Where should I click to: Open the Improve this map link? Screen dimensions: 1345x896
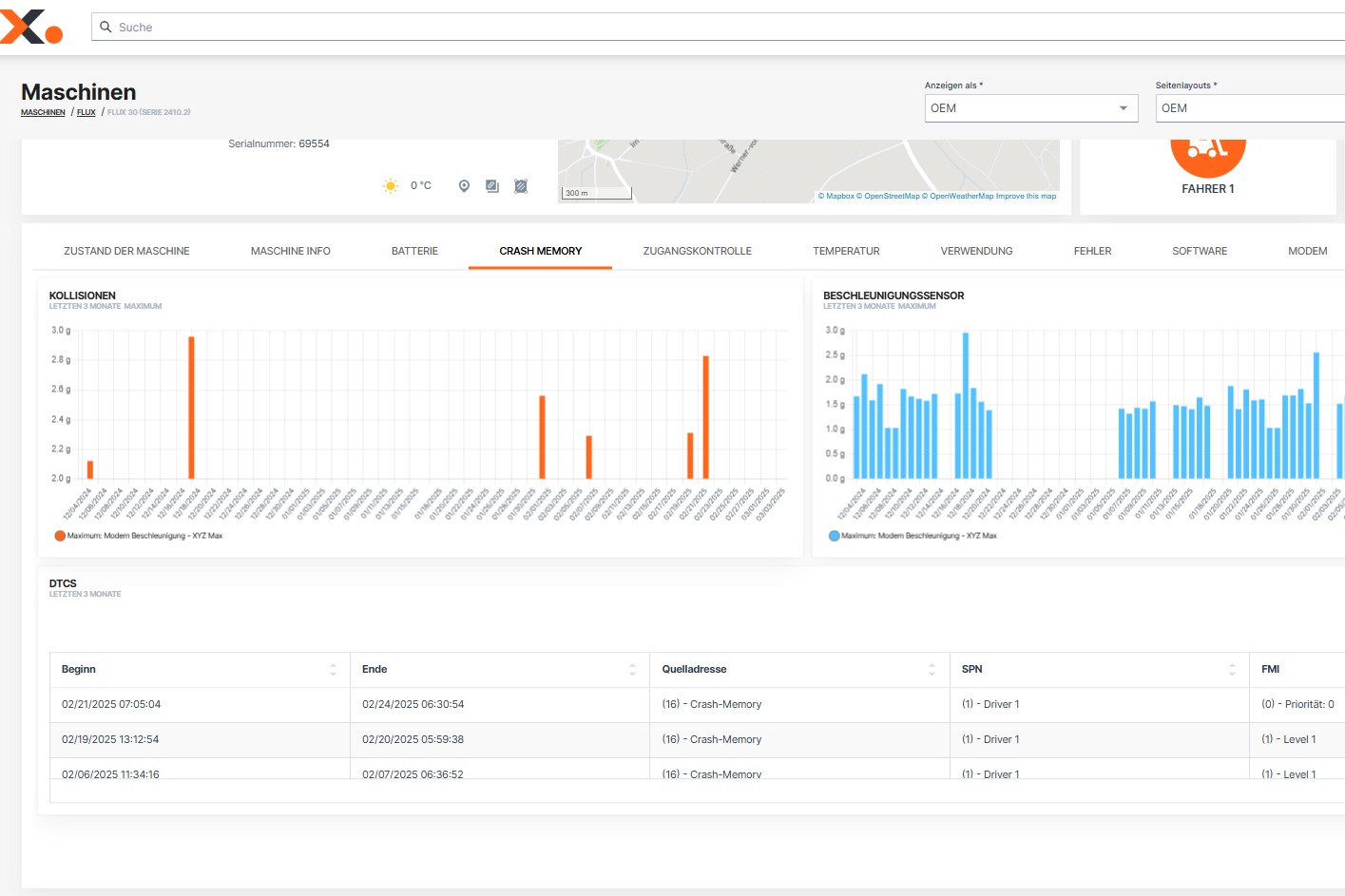(x=1026, y=196)
